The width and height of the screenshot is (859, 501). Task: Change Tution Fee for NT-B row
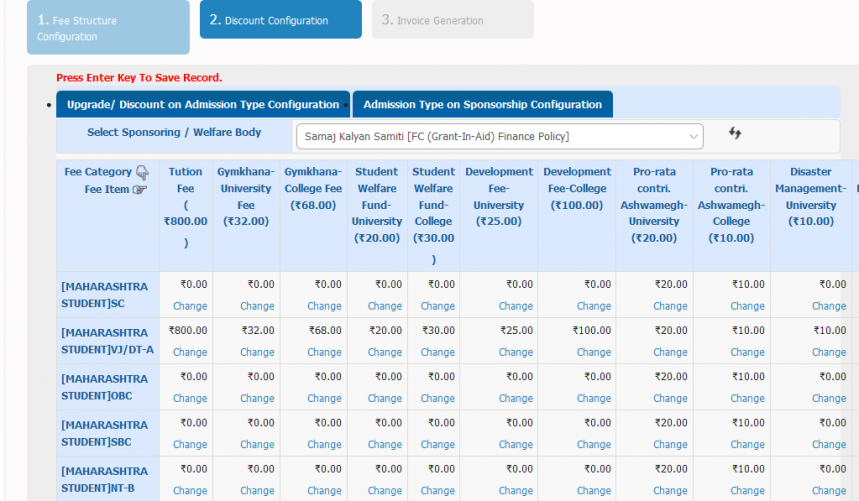190,491
